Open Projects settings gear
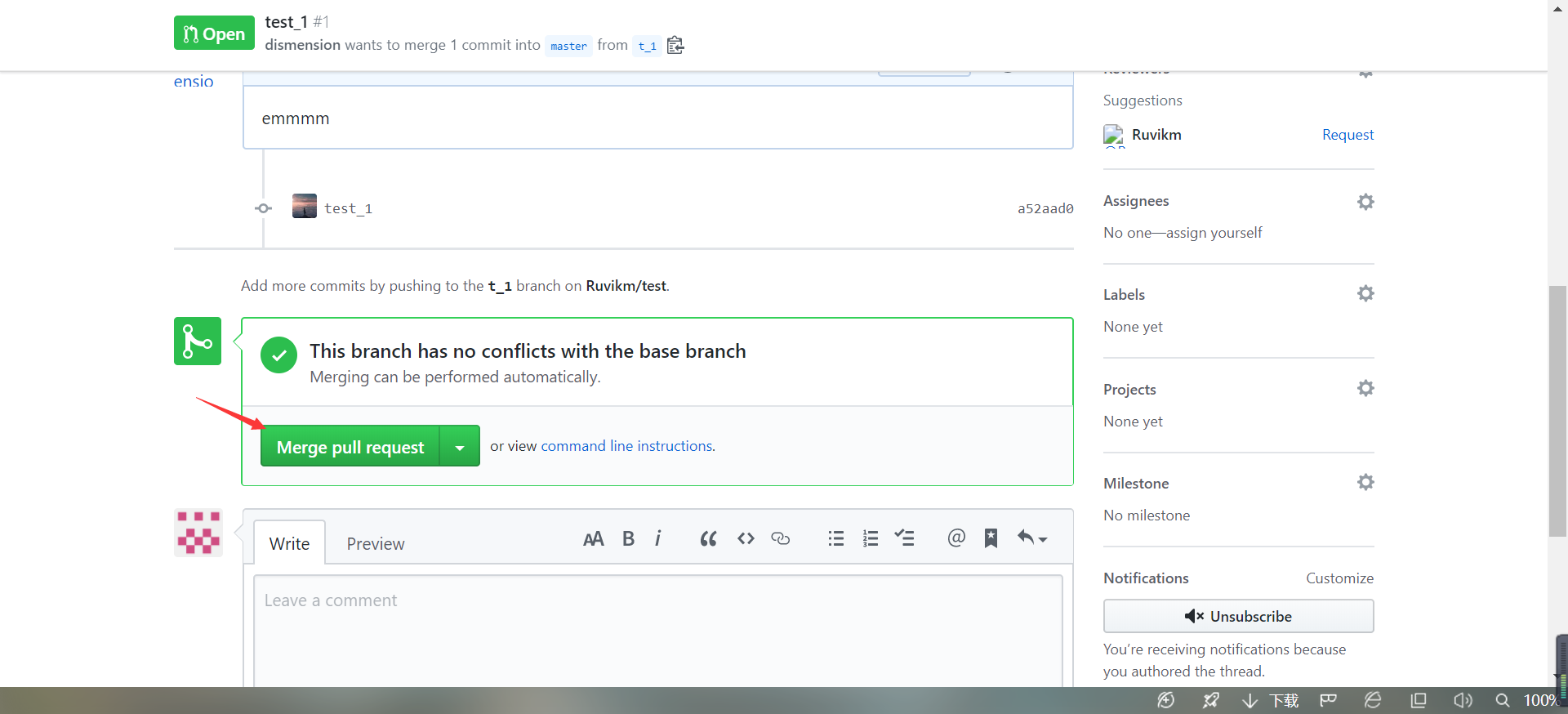1568x714 pixels. click(1365, 388)
